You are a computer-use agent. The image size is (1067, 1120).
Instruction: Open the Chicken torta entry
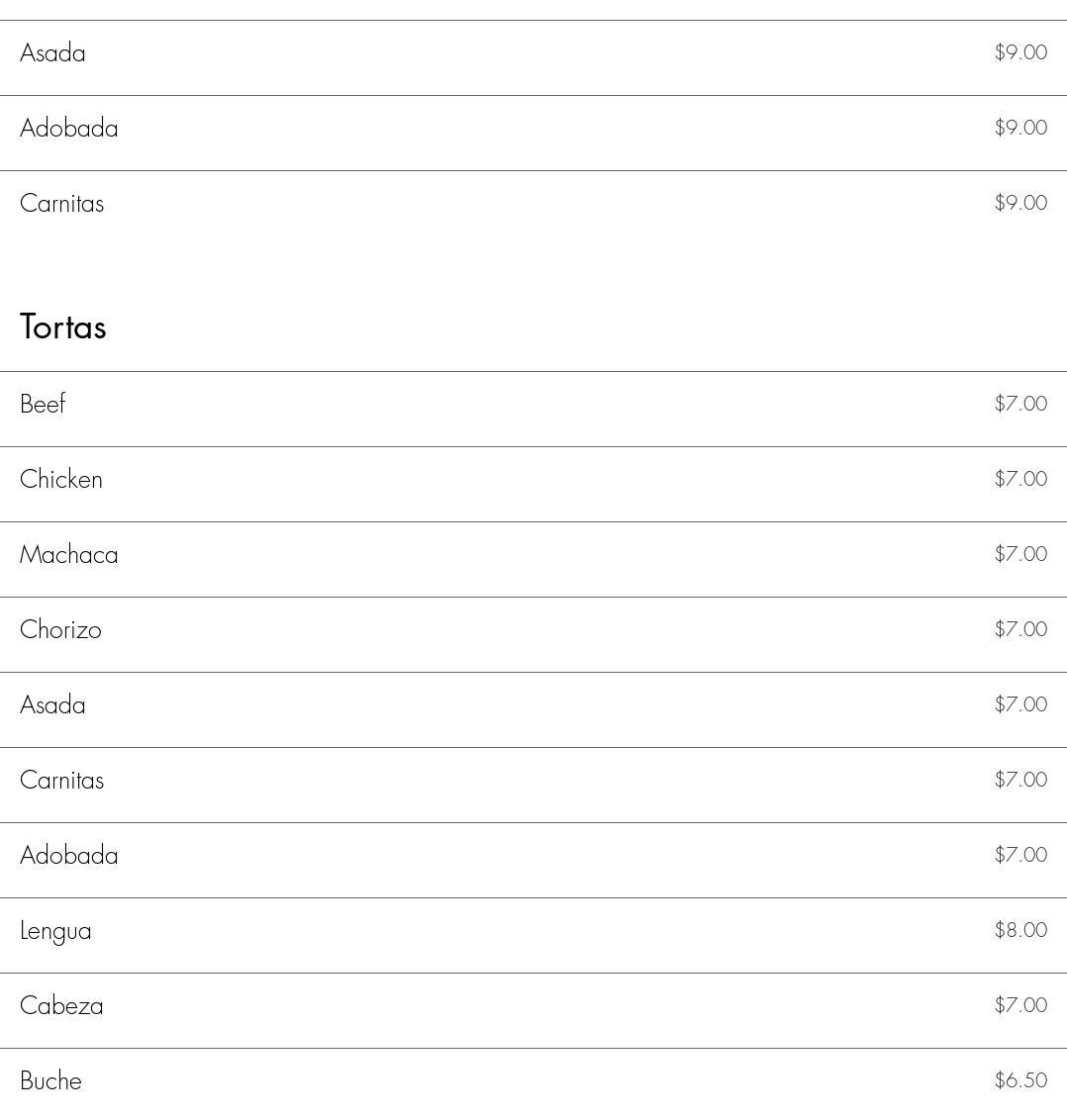[x=61, y=479]
